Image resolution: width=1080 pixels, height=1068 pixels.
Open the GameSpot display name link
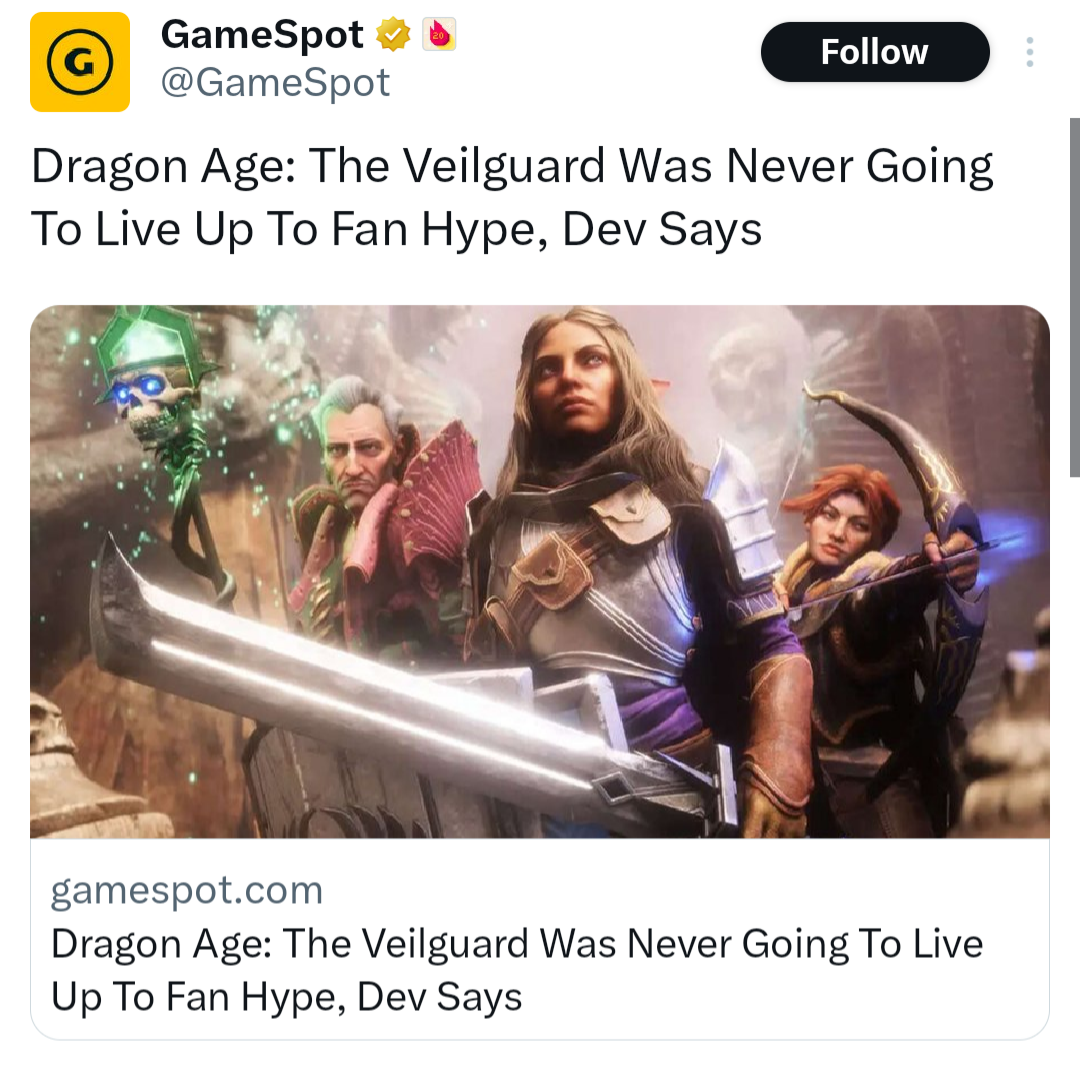pyautogui.click(x=262, y=34)
